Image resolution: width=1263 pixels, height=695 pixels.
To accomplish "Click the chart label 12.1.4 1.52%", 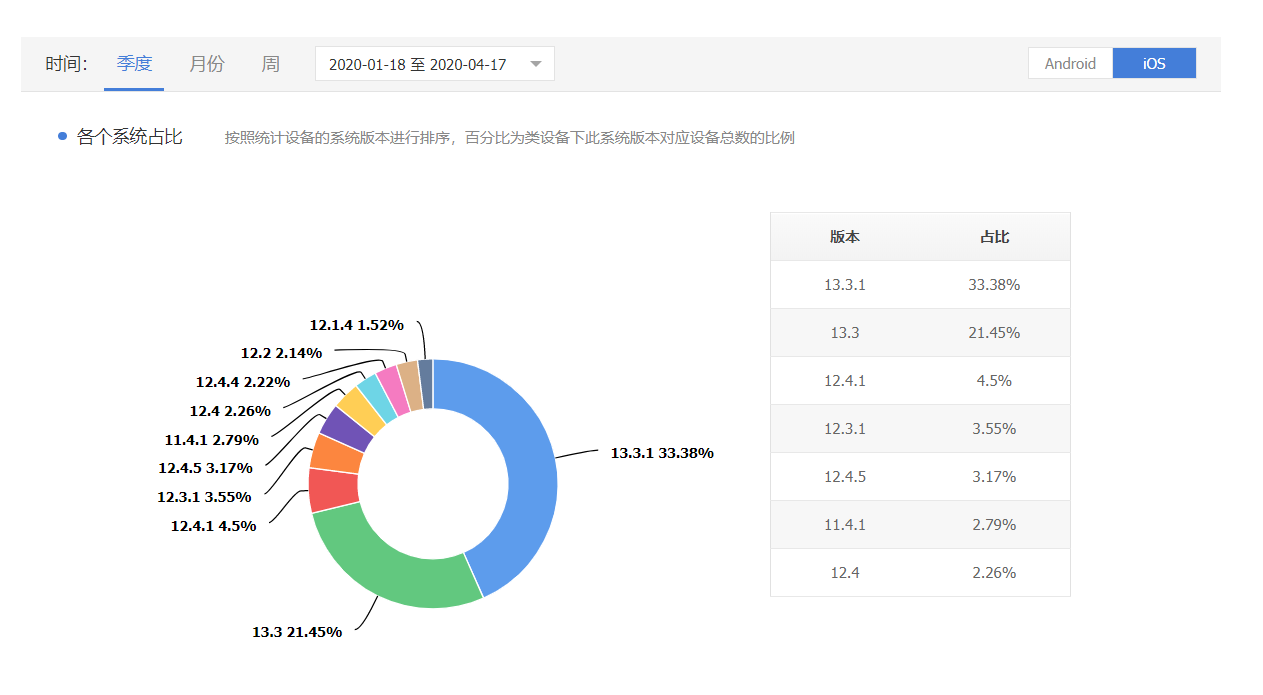I will (356, 324).
